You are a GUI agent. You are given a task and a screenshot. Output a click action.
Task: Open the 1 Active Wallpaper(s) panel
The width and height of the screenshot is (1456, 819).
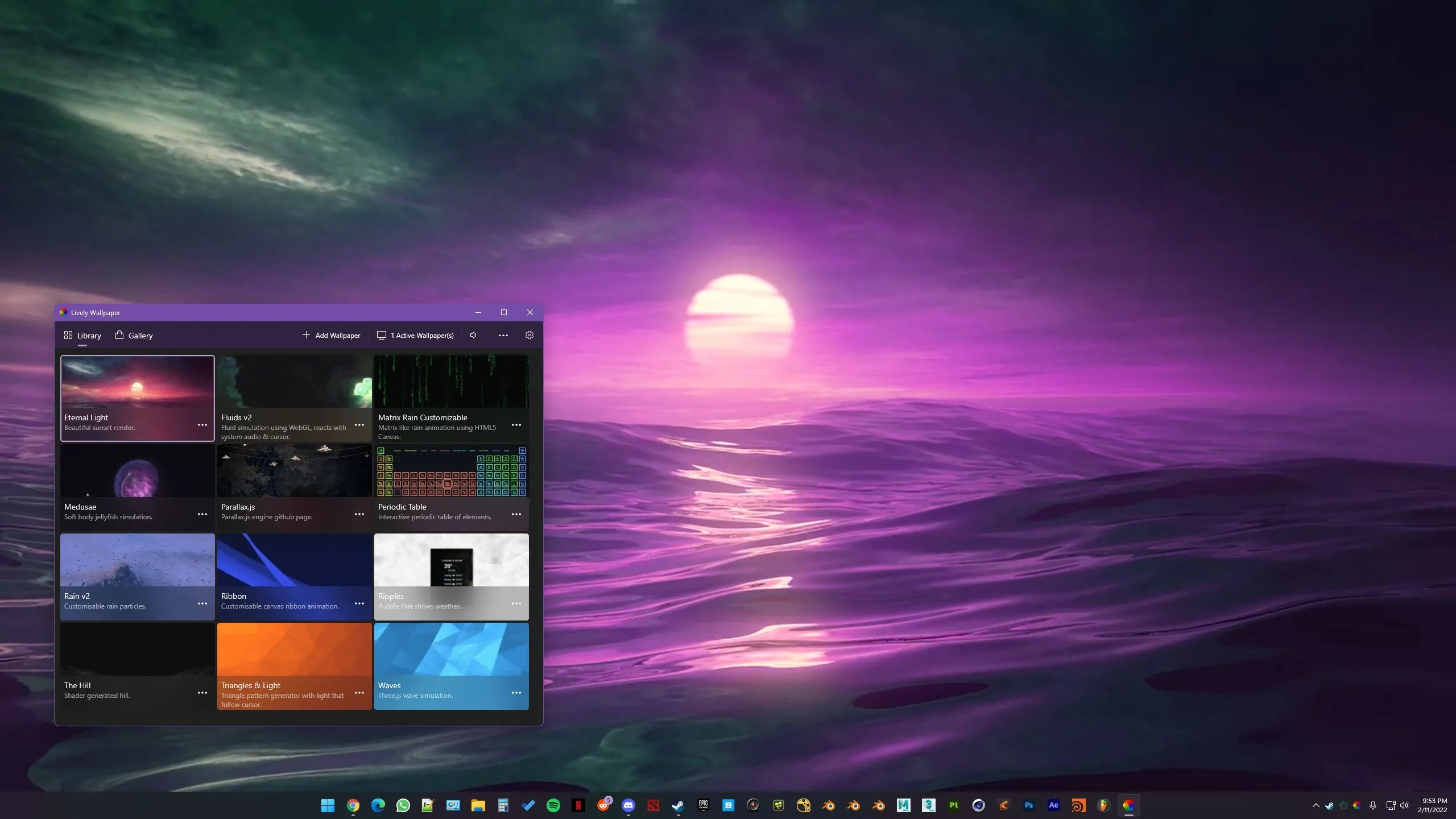tap(415, 335)
